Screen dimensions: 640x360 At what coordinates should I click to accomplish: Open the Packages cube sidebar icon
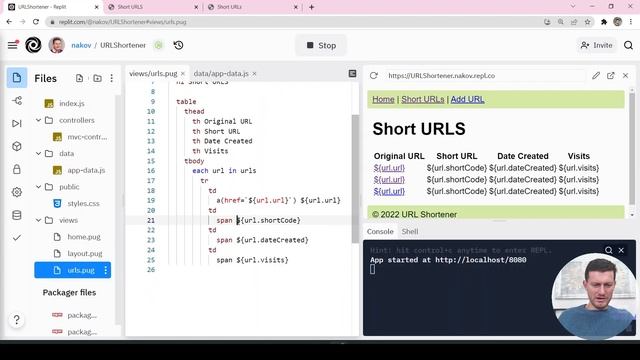tap(17, 146)
